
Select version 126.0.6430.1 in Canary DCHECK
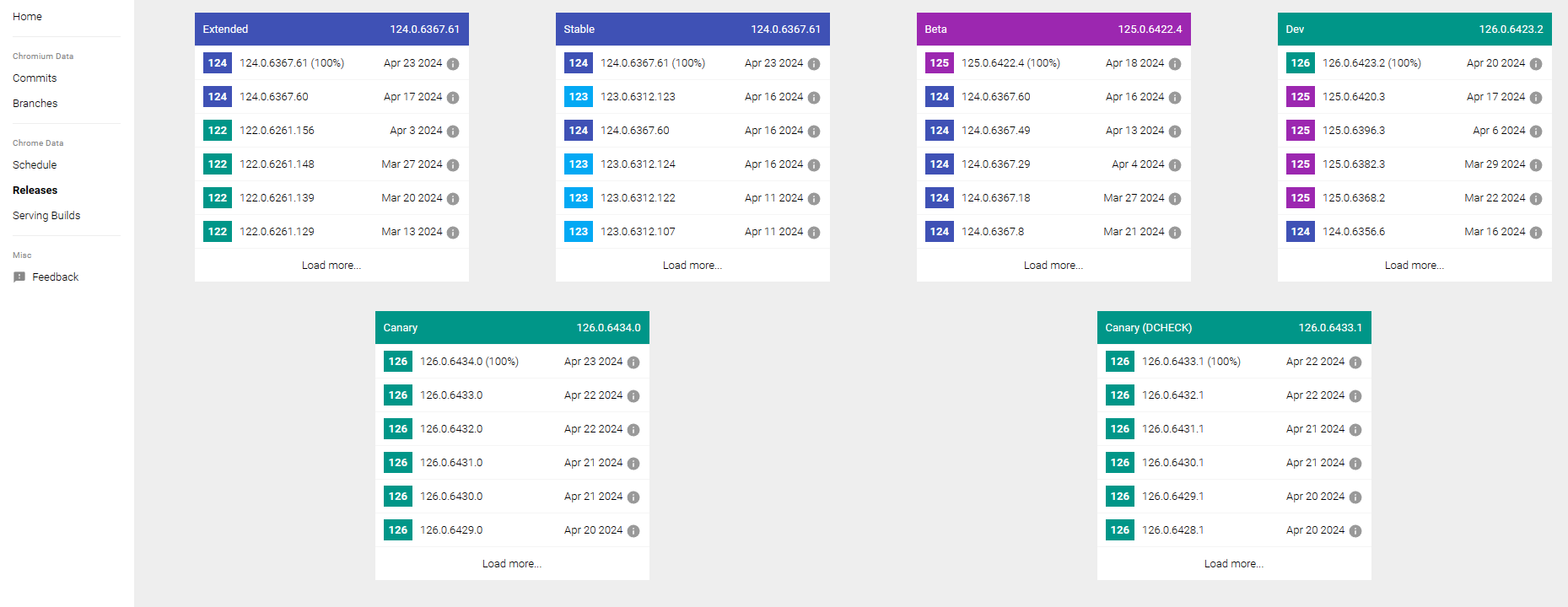[x=1173, y=463]
